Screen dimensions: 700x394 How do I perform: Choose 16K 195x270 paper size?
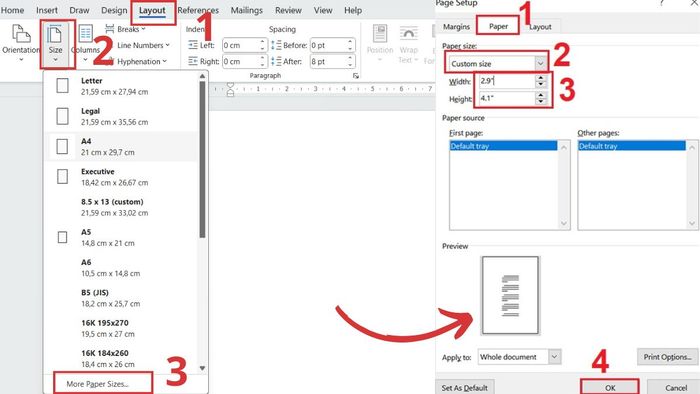[121, 328]
